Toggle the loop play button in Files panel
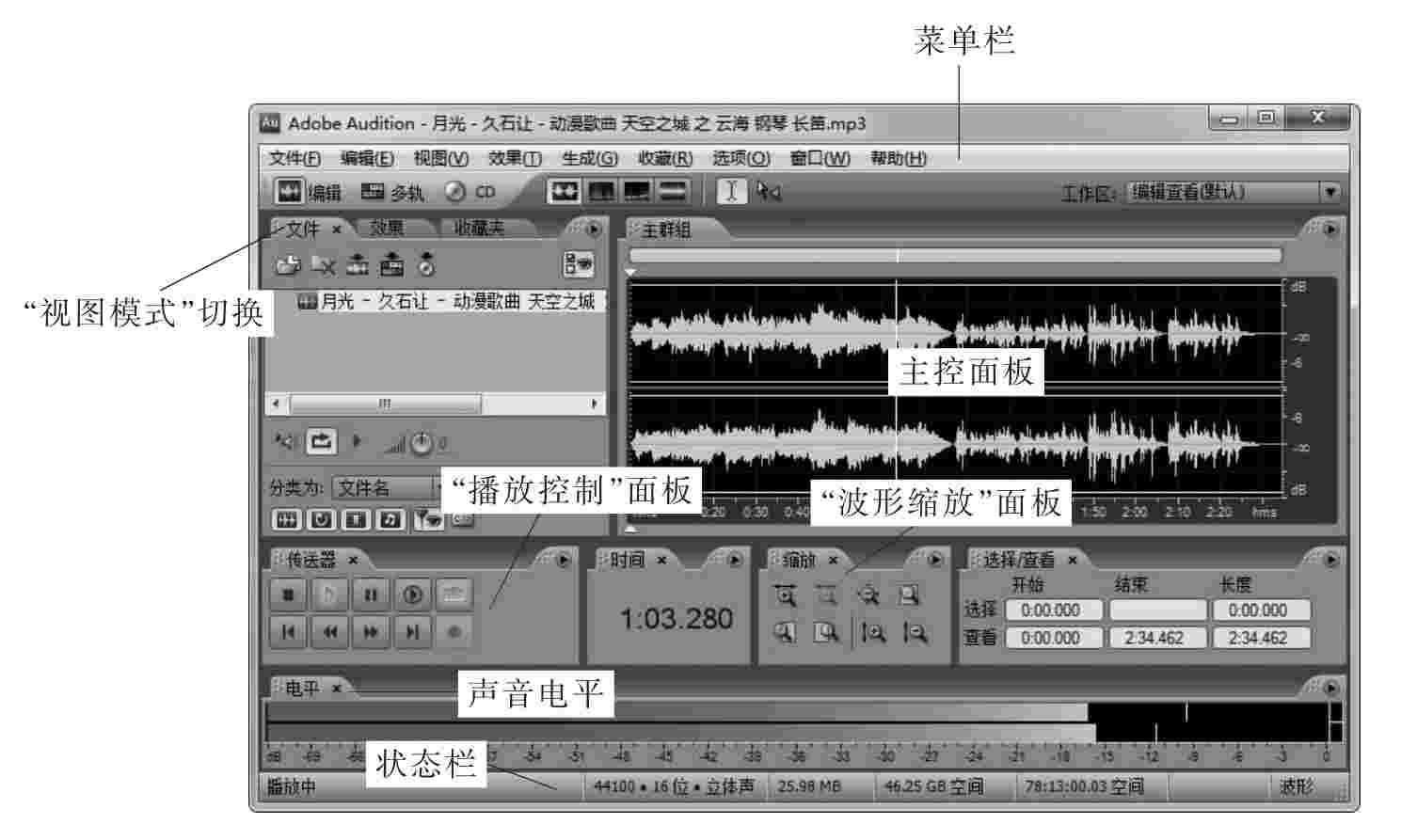 (321, 441)
